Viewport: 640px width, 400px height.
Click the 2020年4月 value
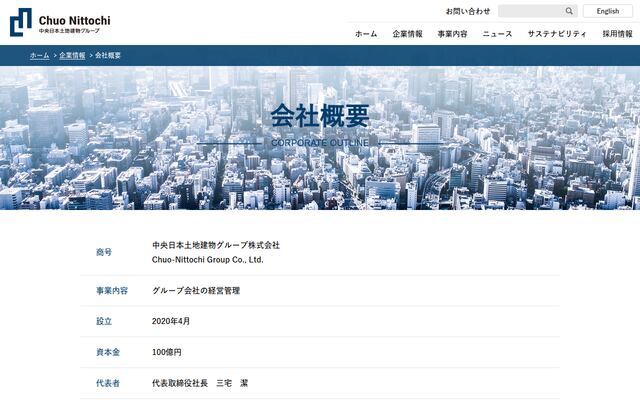click(171, 321)
